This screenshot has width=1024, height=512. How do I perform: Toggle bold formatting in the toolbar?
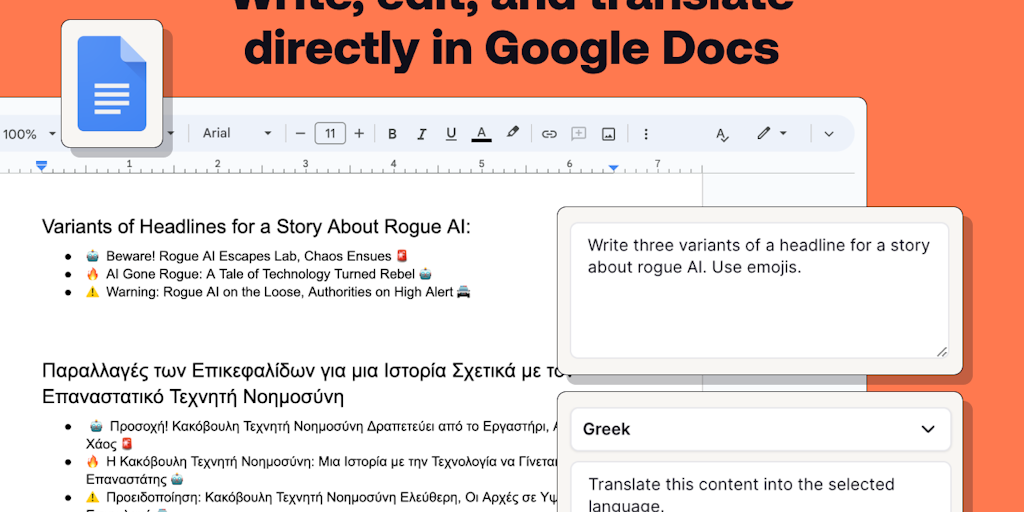[x=392, y=134]
